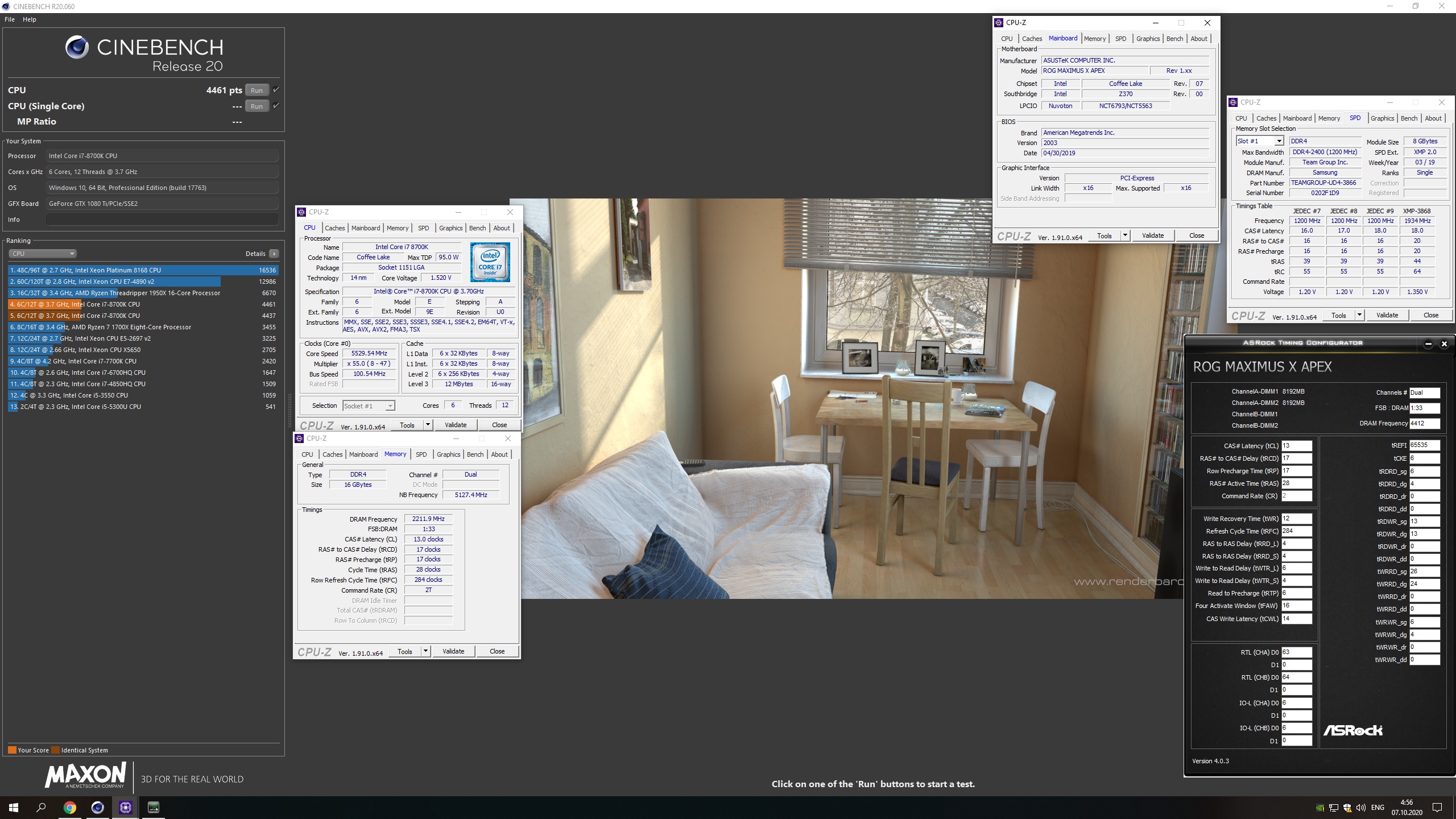Open the ENG language indicator

point(1378,808)
